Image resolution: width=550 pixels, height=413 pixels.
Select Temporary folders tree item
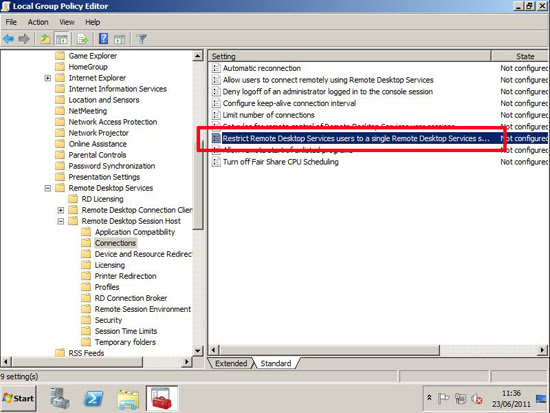click(x=125, y=342)
